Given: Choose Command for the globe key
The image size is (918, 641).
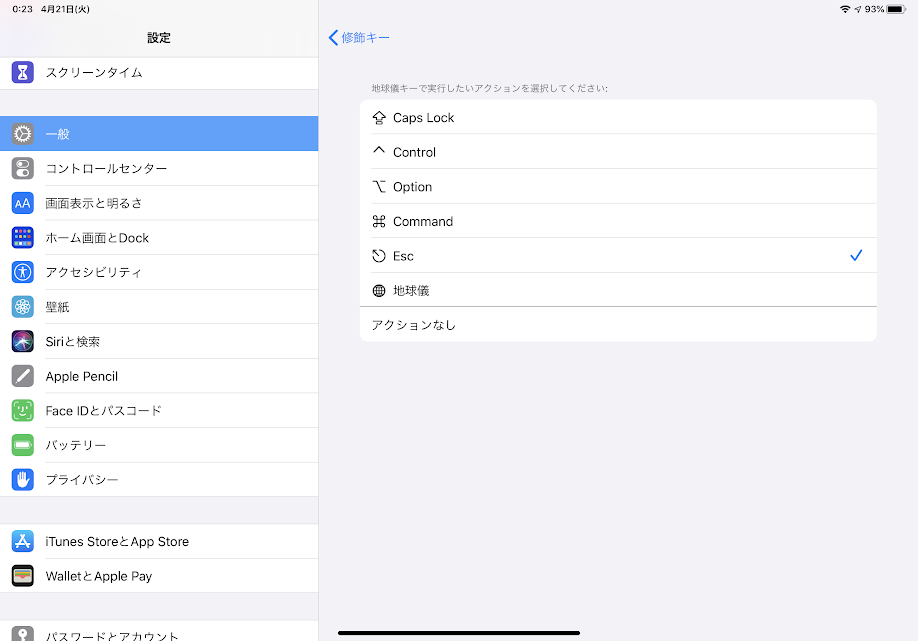Looking at the screenshot, I should [x=618, y=221].
